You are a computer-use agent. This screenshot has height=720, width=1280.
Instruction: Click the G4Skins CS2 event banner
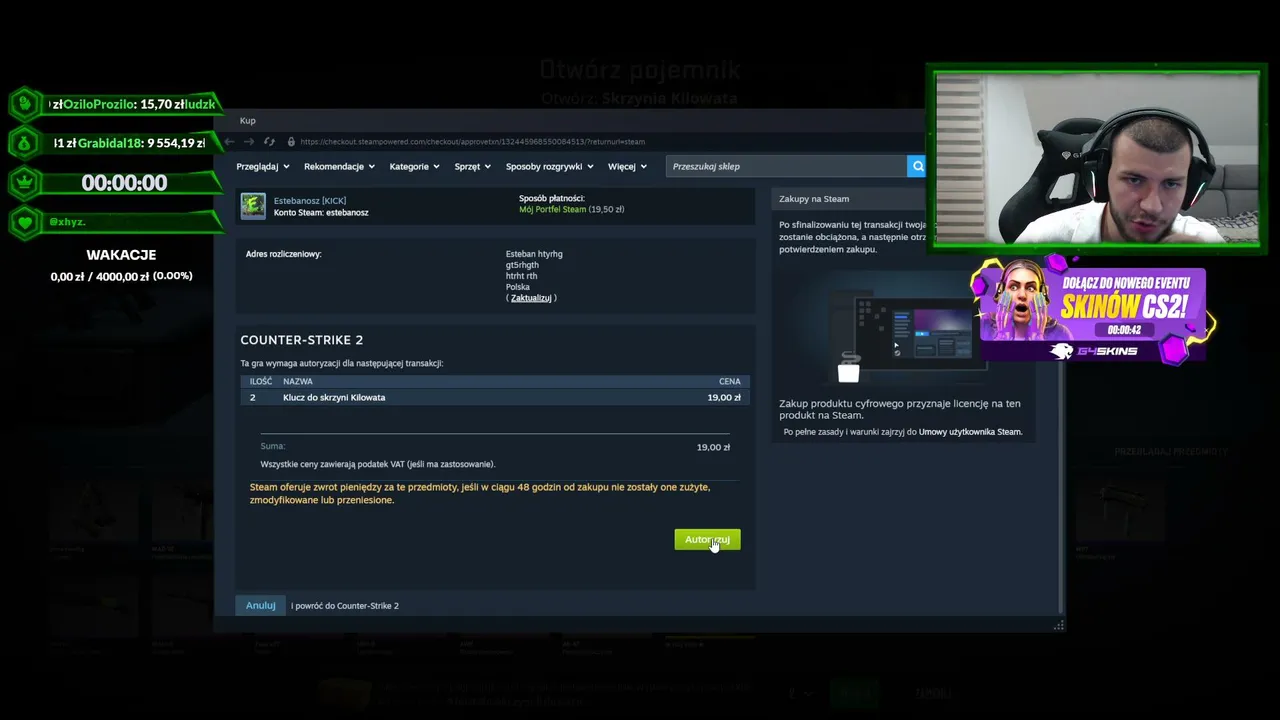[1092, 312]
